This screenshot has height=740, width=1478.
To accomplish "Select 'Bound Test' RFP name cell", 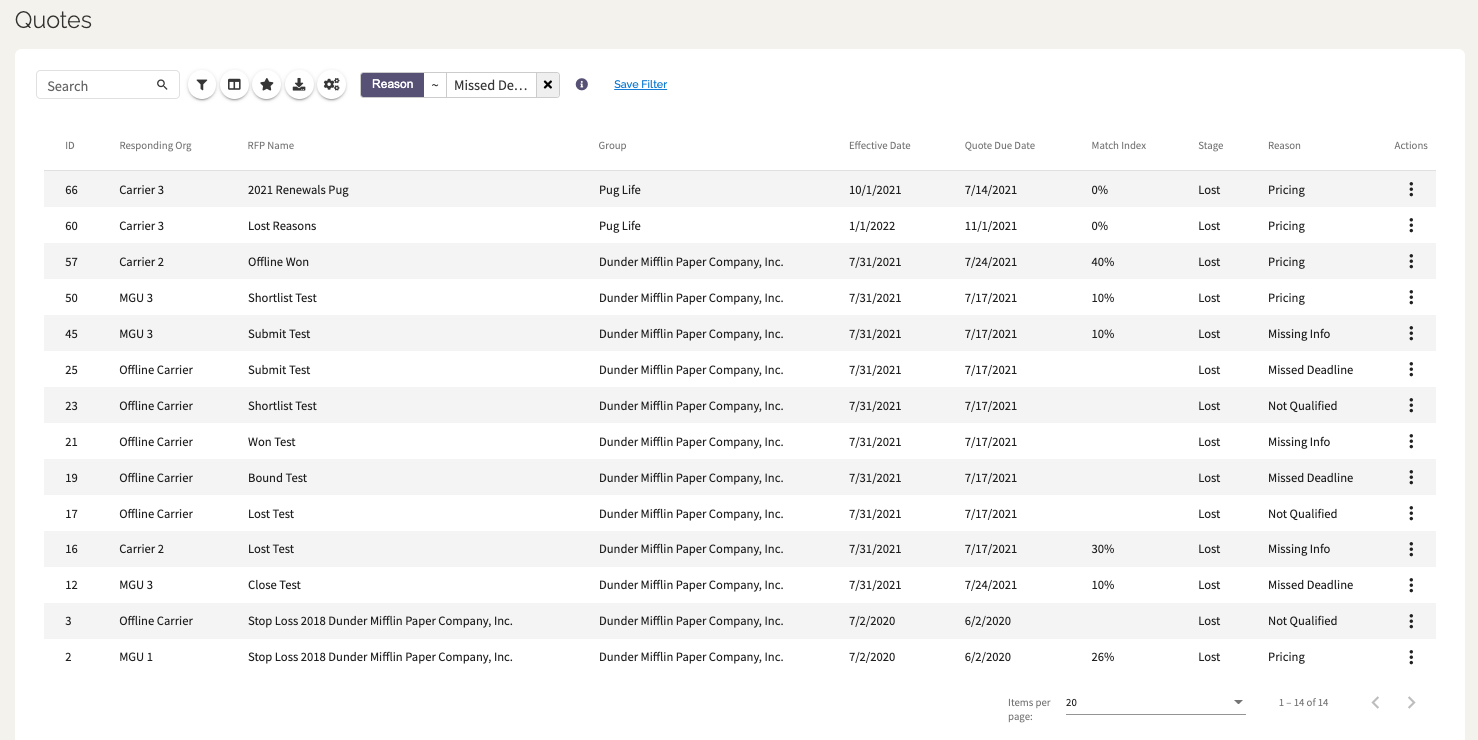I will click(x=278, y=478).
